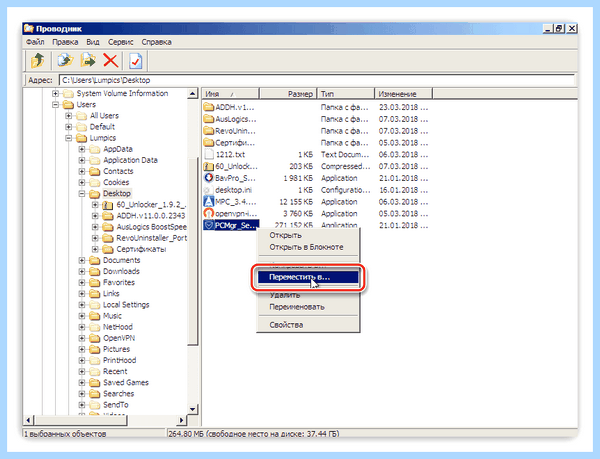Choose Переименовать from context menu
Image resolution: width=600 pixels, height=459 pixels.
[308, 307]
